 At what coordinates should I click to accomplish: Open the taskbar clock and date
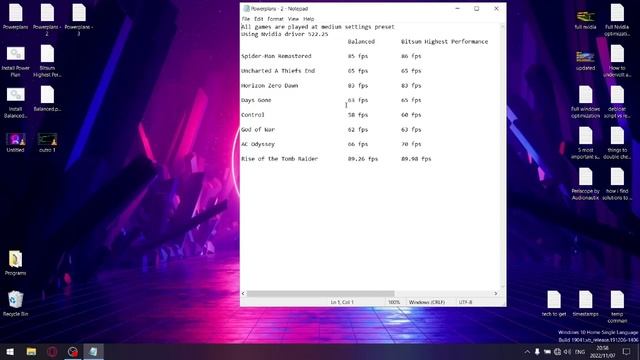[602, 352]
